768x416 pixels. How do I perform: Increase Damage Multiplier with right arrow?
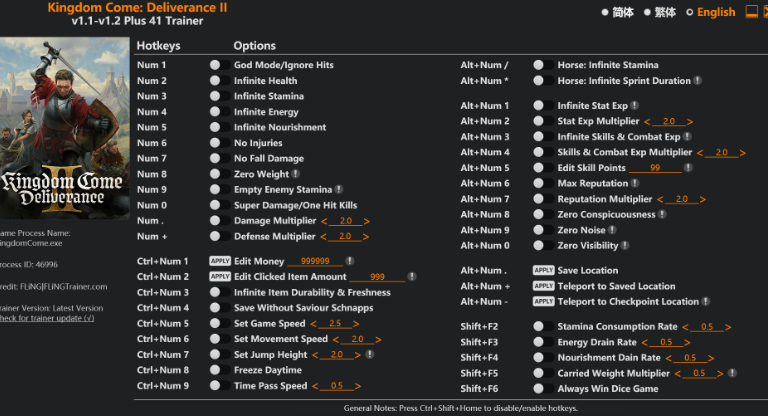(362, 221)
